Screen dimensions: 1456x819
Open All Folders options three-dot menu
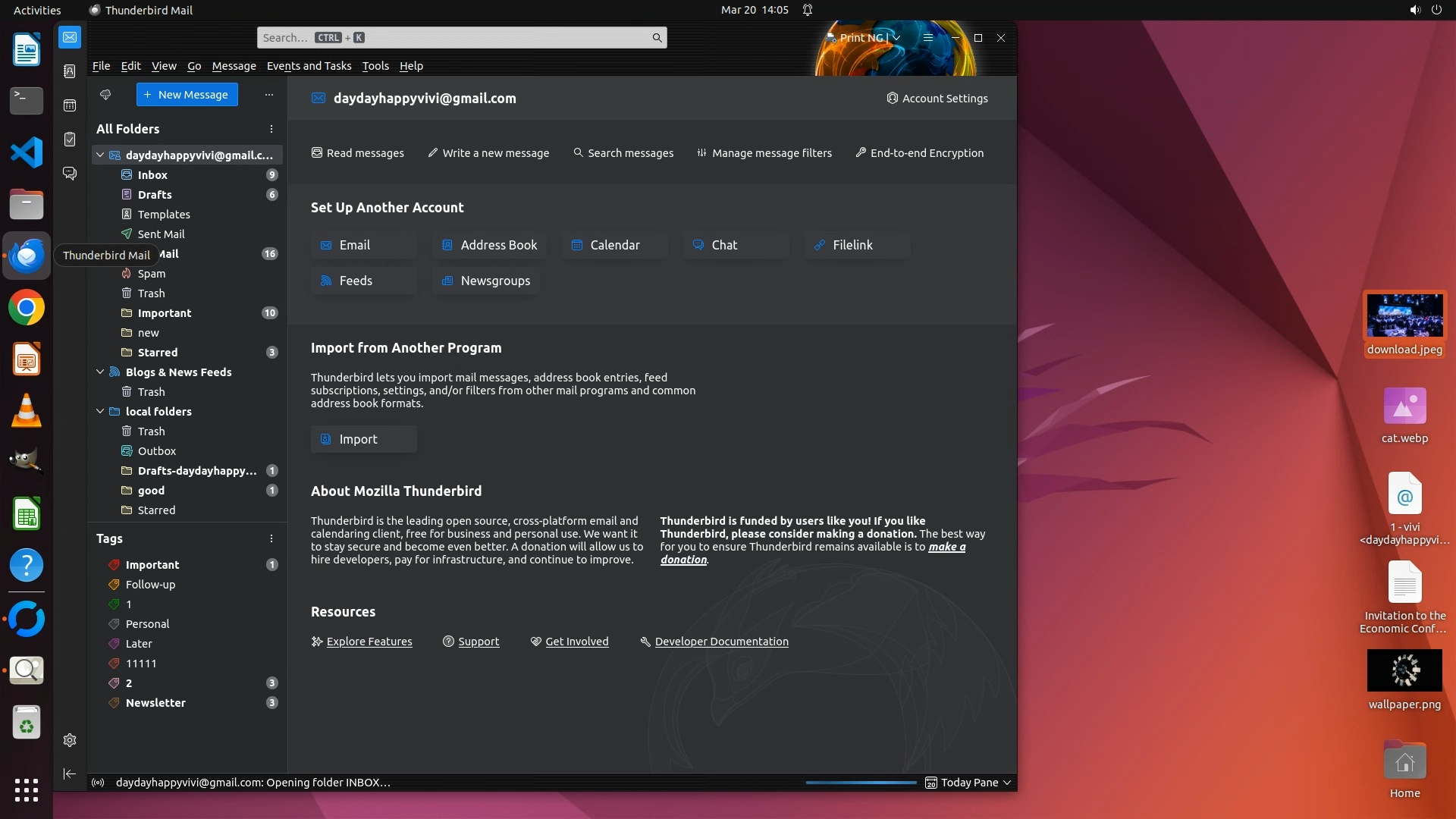coord(271,129)
